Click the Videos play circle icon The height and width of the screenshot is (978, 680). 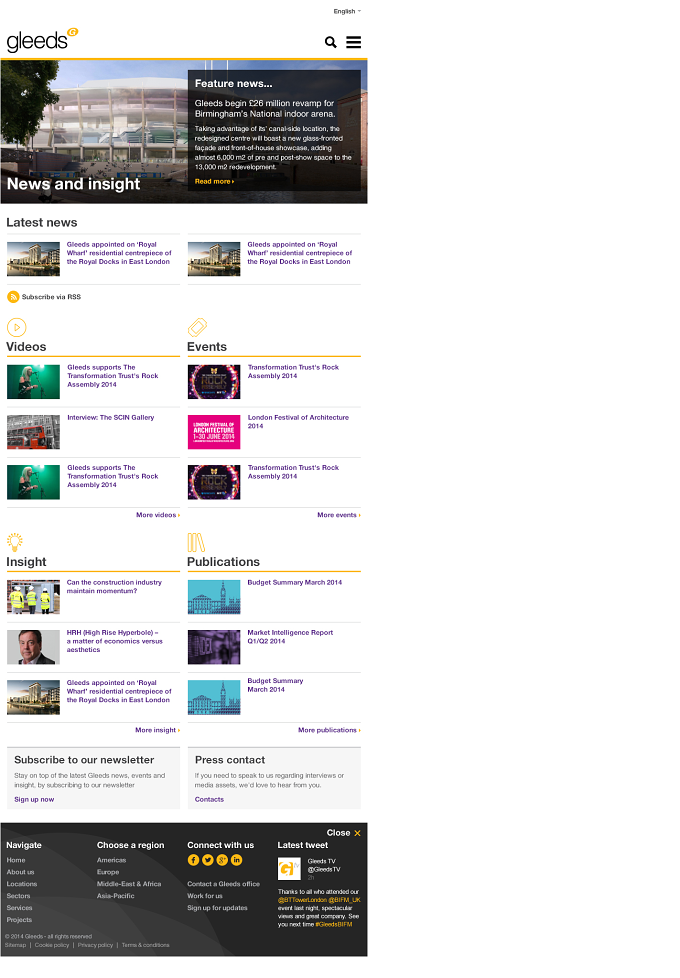tap(17, 327)
